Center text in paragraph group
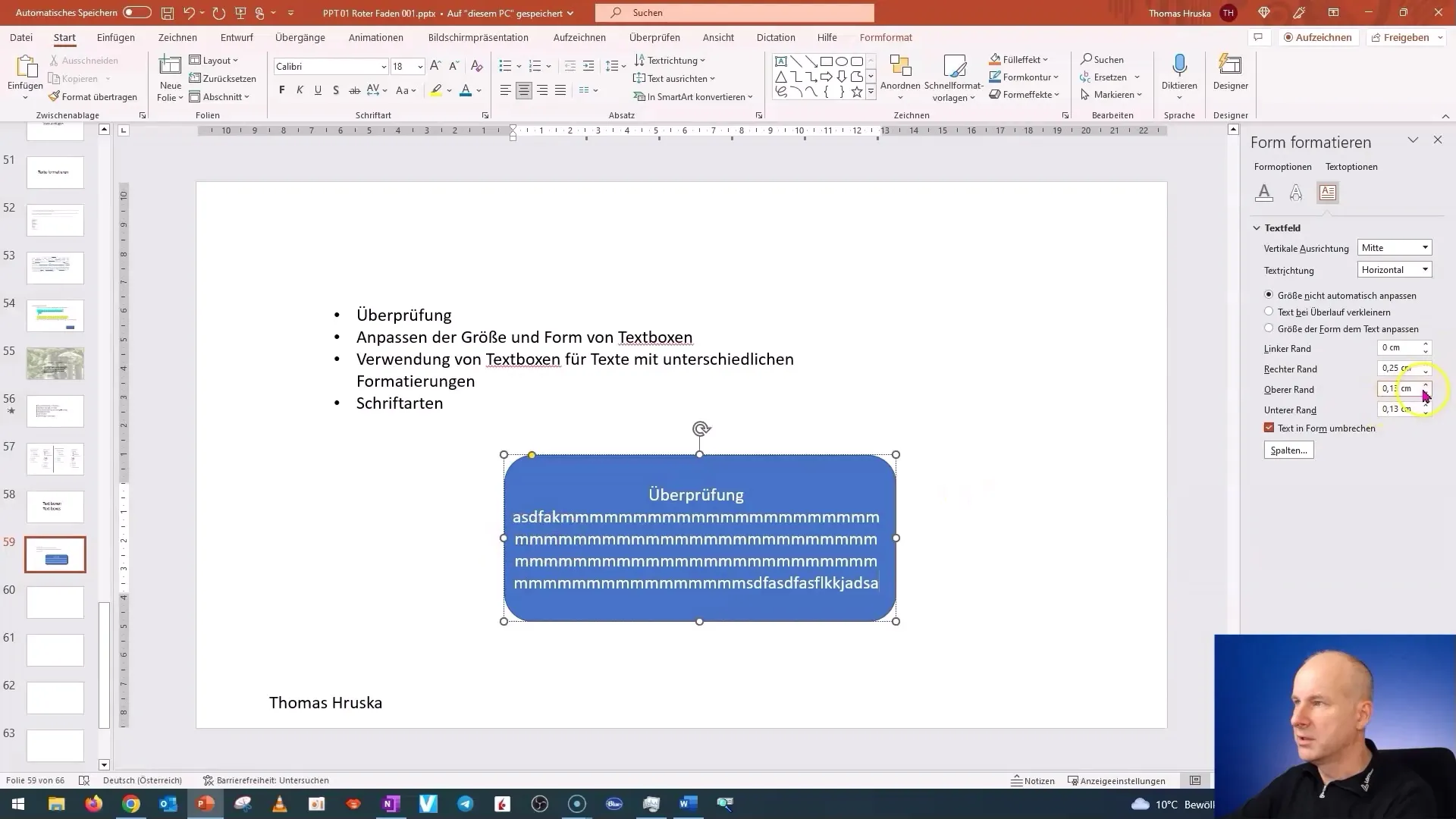The height and width of the screenshot is (819, 1456). coord(524,90)
